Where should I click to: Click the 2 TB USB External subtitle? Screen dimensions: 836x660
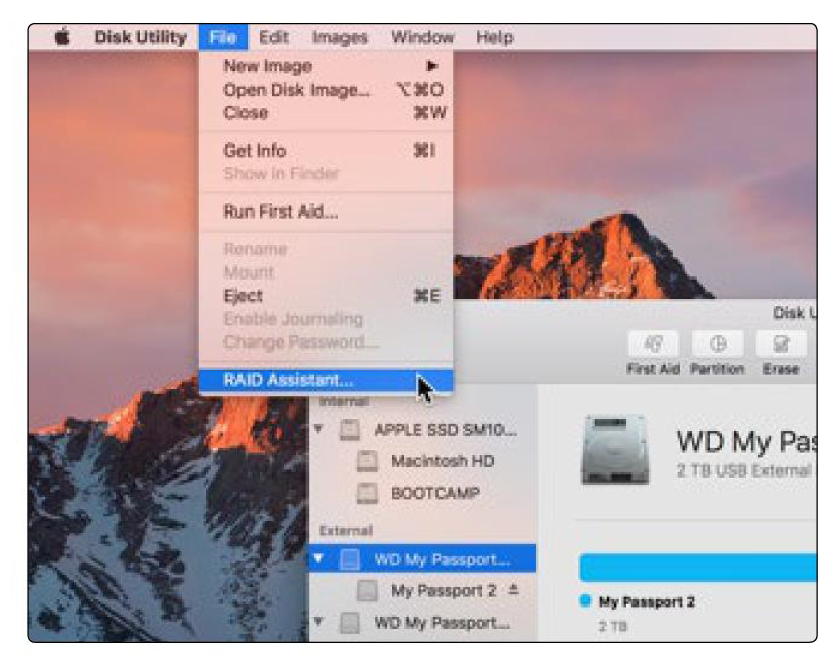744,471
